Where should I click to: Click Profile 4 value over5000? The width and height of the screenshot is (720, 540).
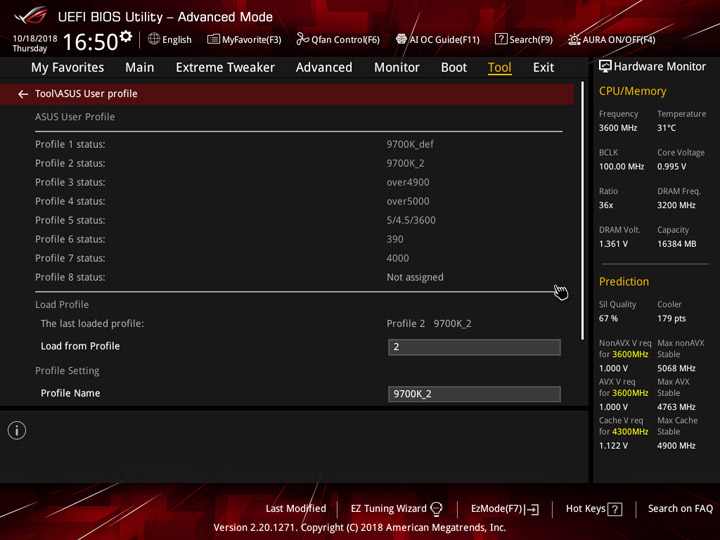point(408,201)
